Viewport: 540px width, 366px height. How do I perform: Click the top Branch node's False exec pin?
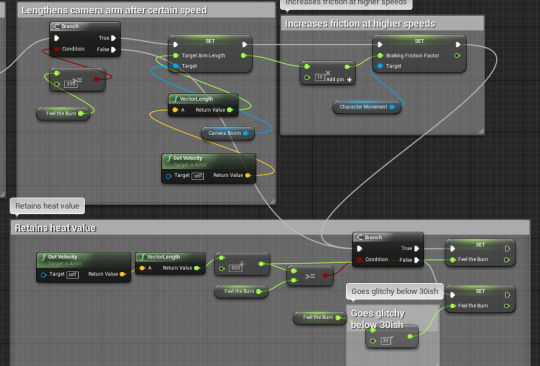[114, 50]
